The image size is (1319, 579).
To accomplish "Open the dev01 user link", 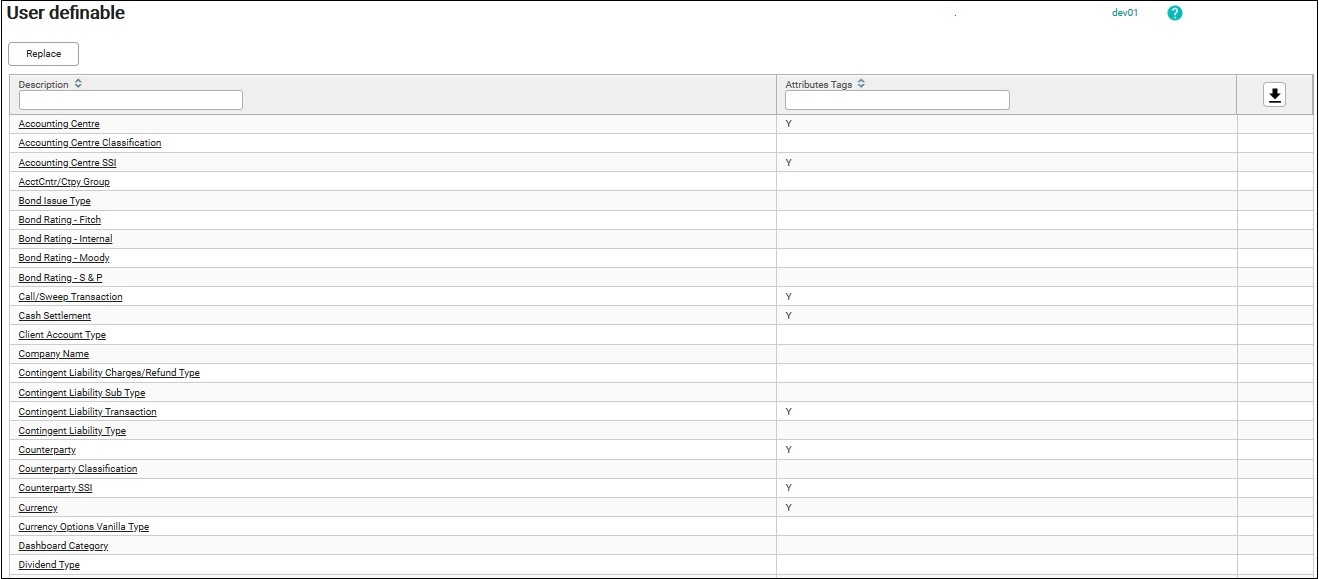I will (x=1125, y=13).
